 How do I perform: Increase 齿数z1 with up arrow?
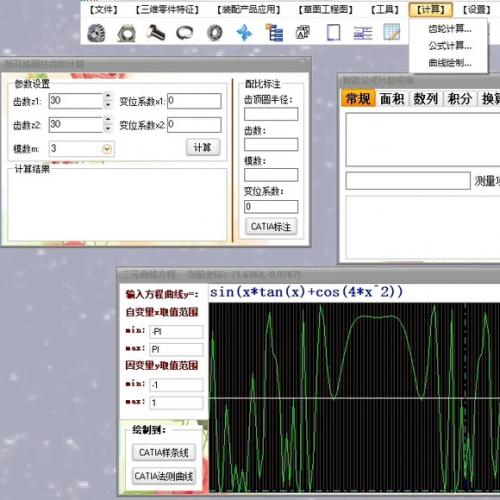108,96
